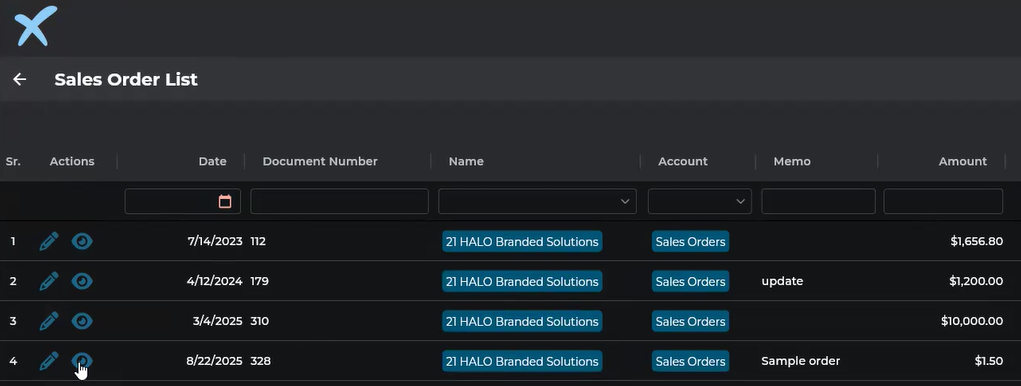1021x386 pixels.
Task: Open the calendar picker in Date filter
Action: pyautogui.click(x=225, y=201)
